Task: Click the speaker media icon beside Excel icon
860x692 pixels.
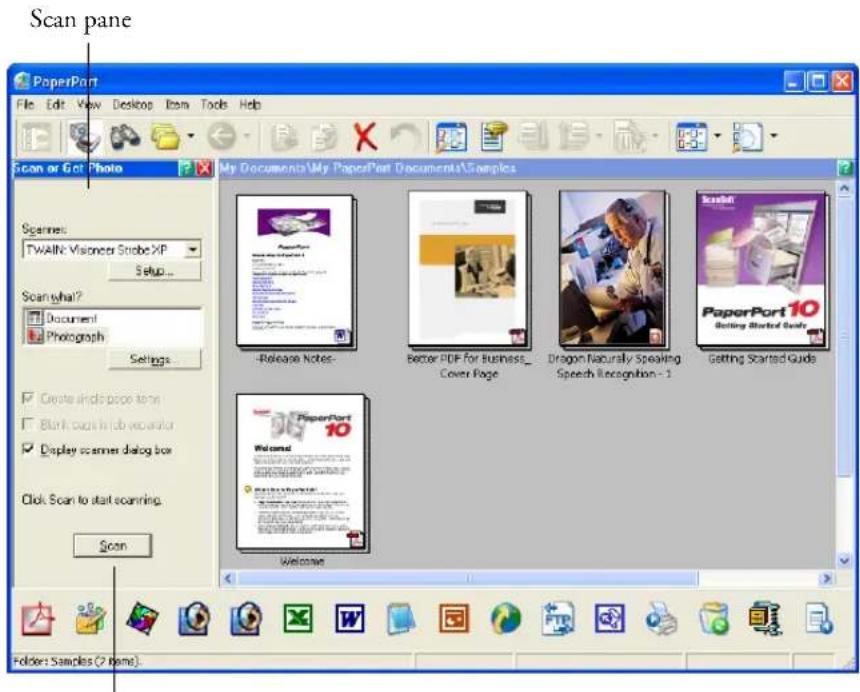Action: (246, 619)
